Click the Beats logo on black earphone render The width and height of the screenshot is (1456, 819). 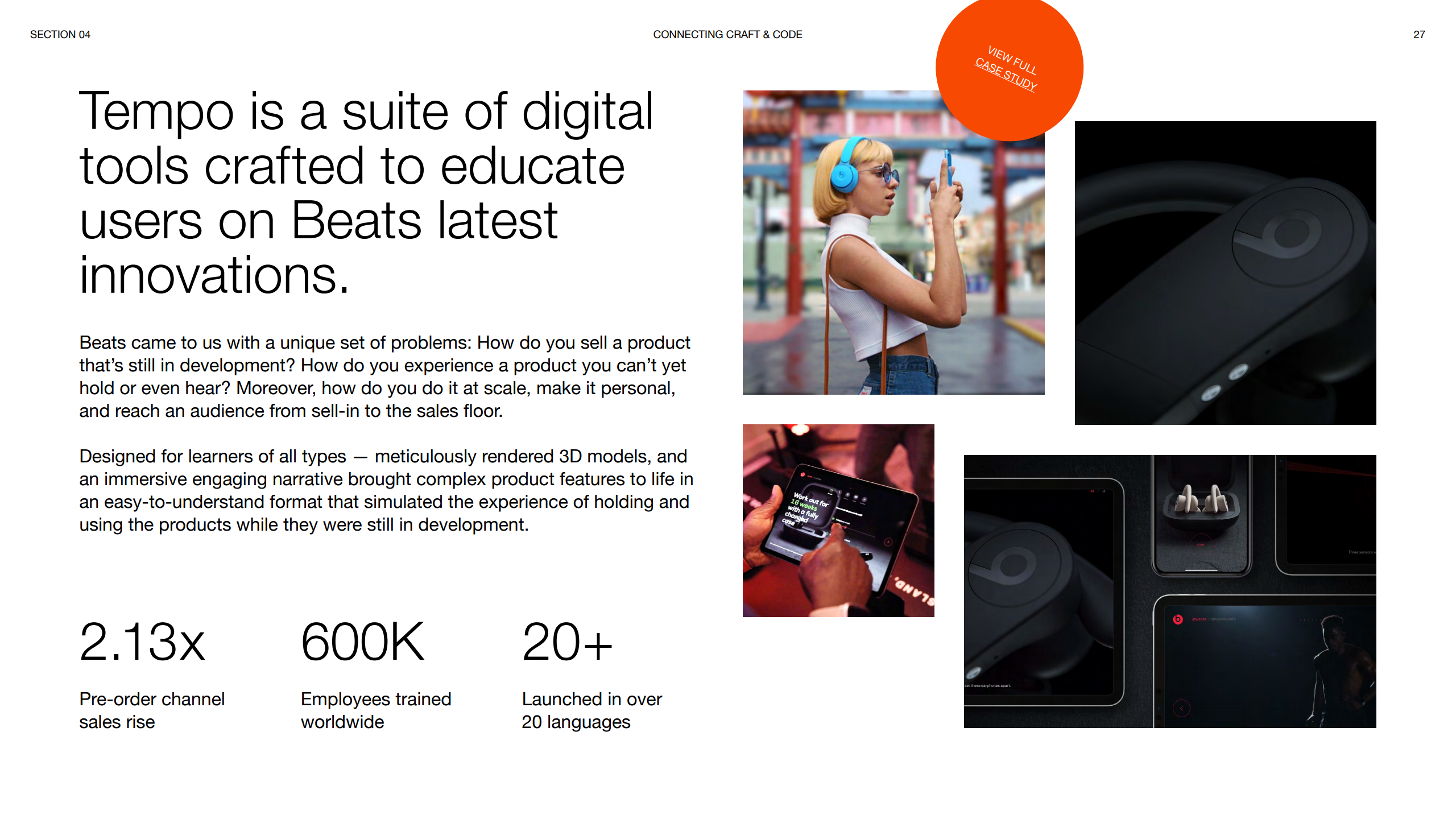pos(1291,233)
